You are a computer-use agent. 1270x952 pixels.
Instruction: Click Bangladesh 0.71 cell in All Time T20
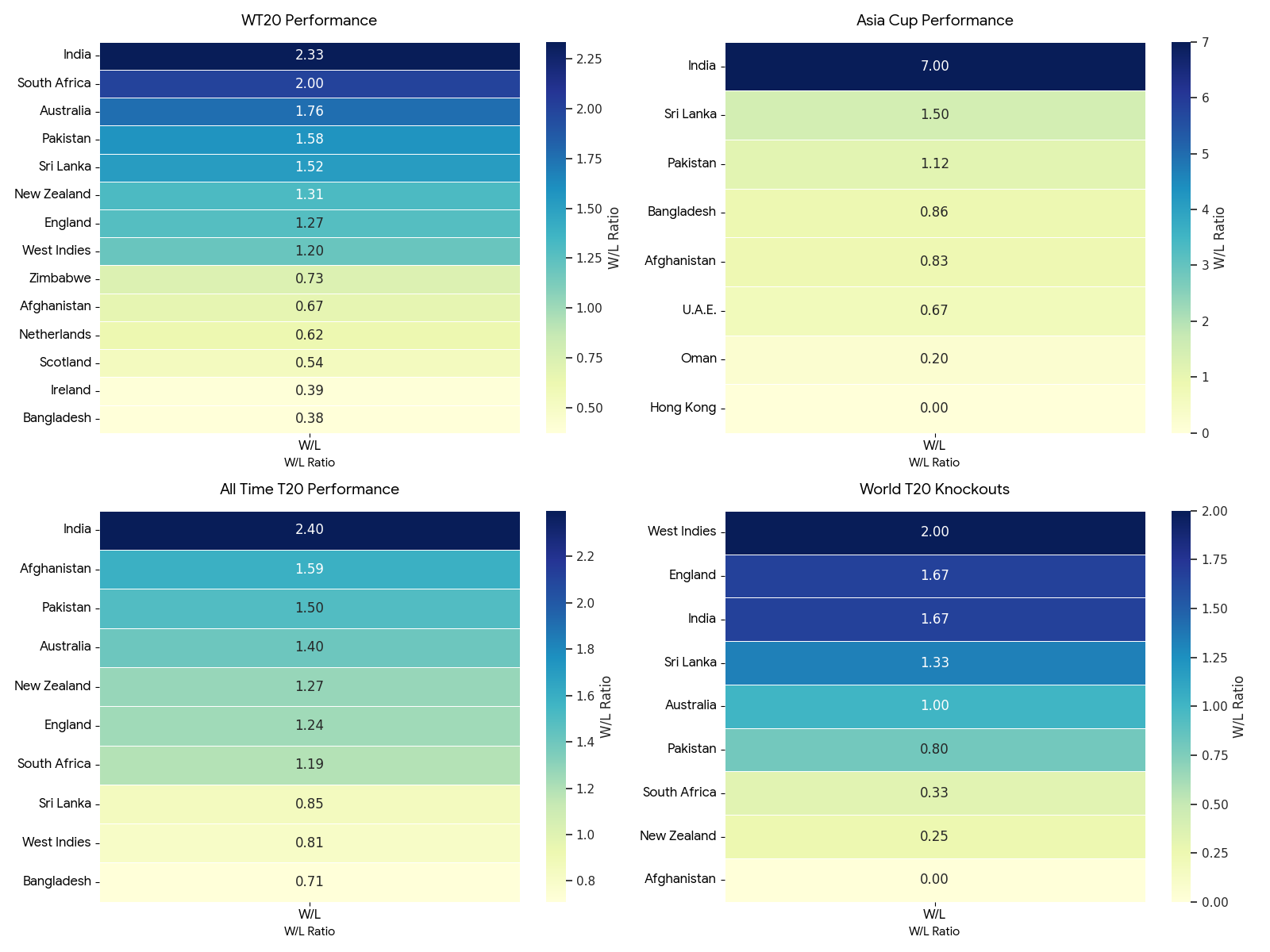point(310,882)
